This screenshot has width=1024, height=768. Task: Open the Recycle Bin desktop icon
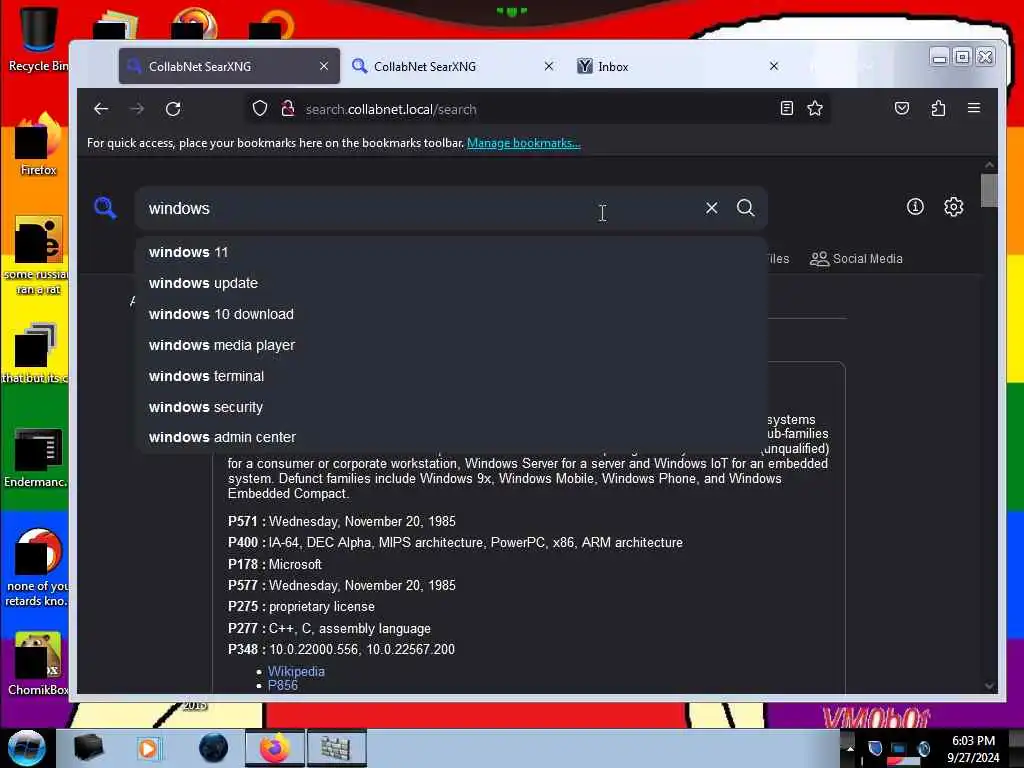click(37, 39)
